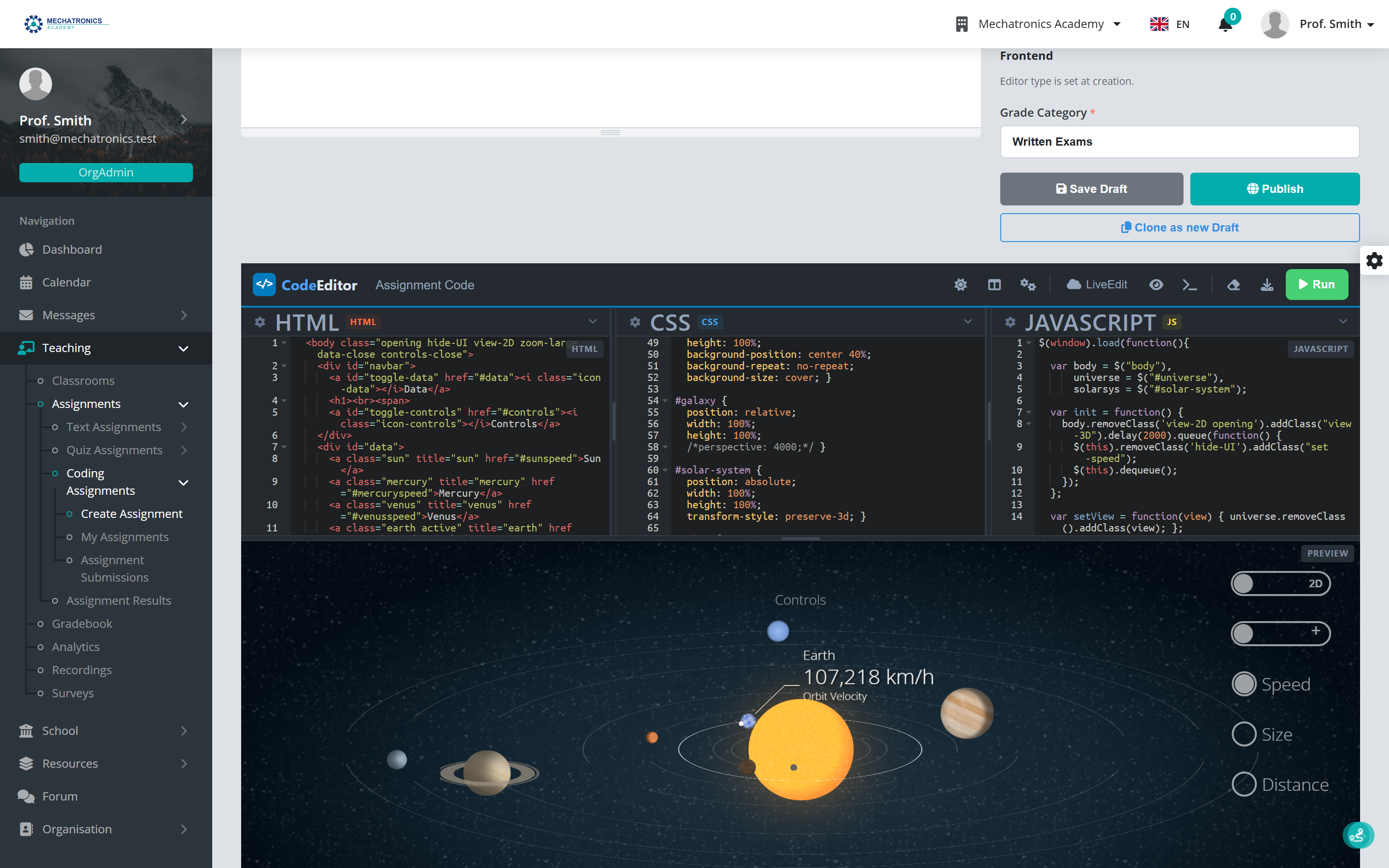The height and width of the screenshot is (868, 1389).
Task: Open CSS panel gear settings
Action: [x=635, y=322]
